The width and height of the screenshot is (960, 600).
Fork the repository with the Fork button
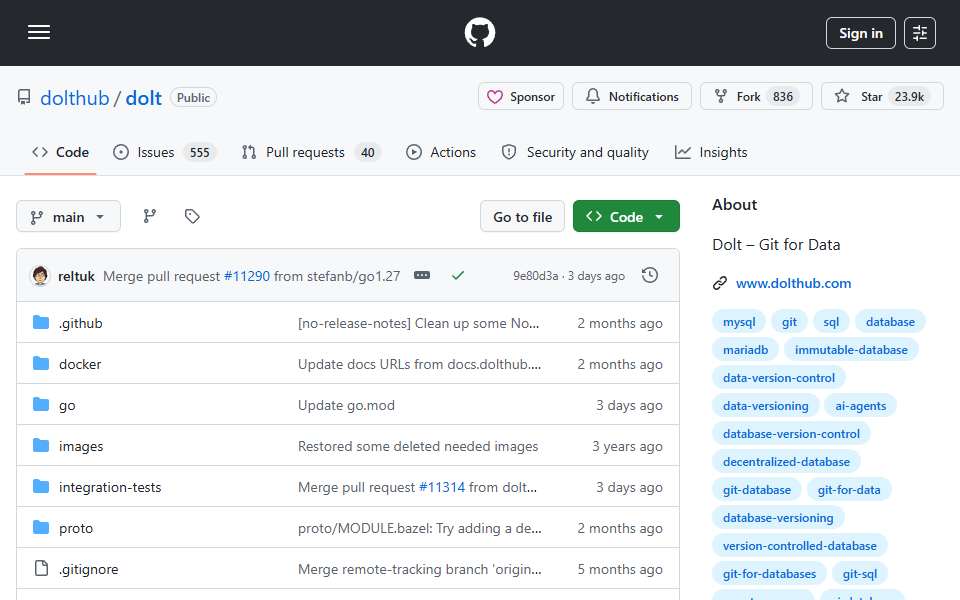[x=756, y=97]
